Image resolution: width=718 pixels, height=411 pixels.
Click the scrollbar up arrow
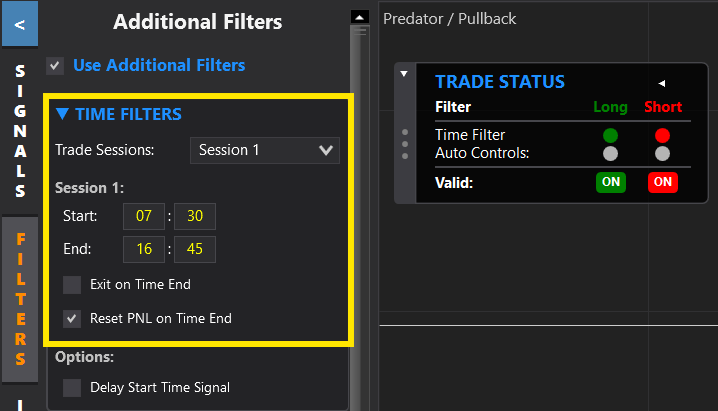(x=358, y=16)
